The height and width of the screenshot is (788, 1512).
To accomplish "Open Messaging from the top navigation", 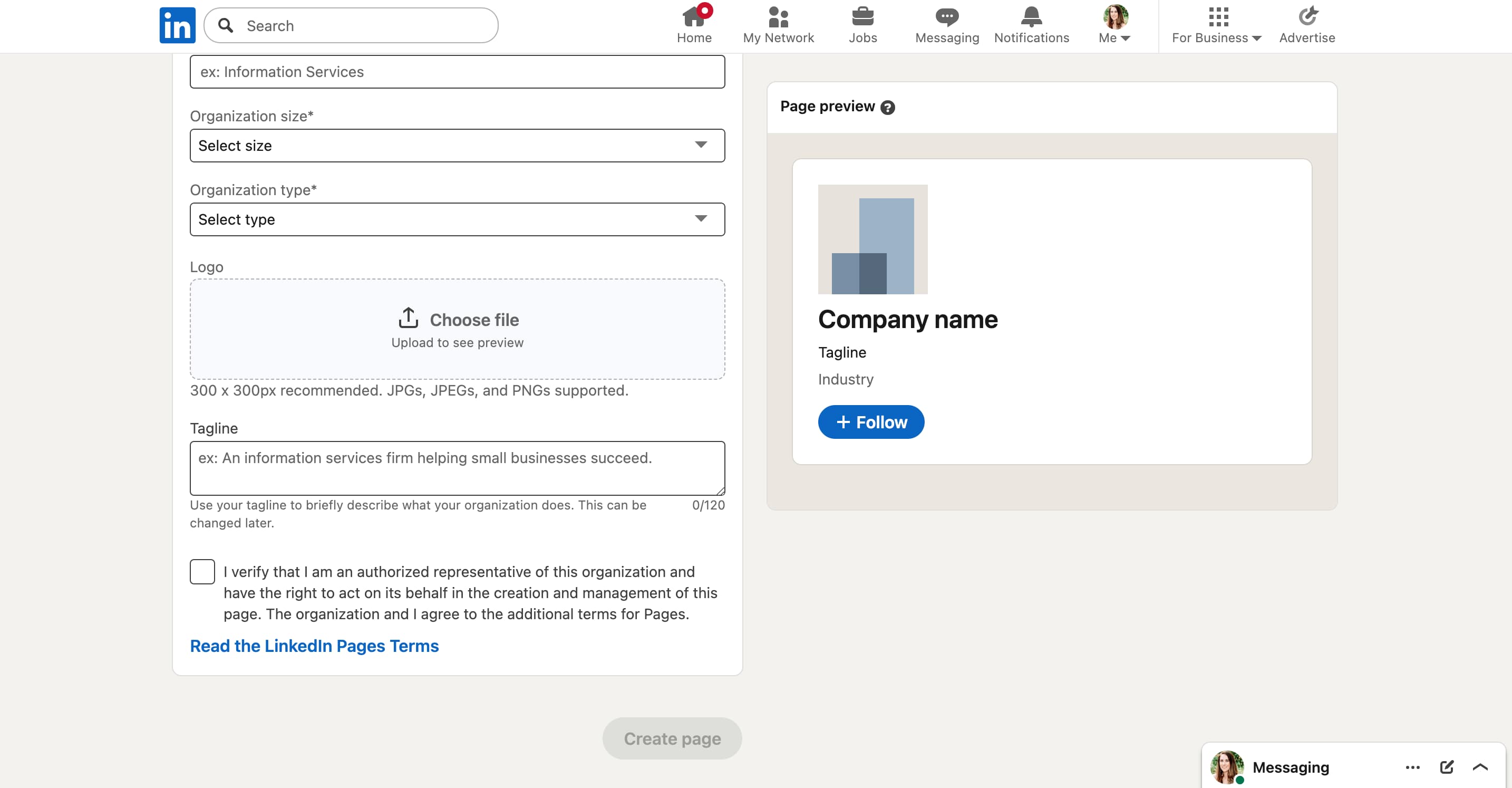I will click(946, 24).
